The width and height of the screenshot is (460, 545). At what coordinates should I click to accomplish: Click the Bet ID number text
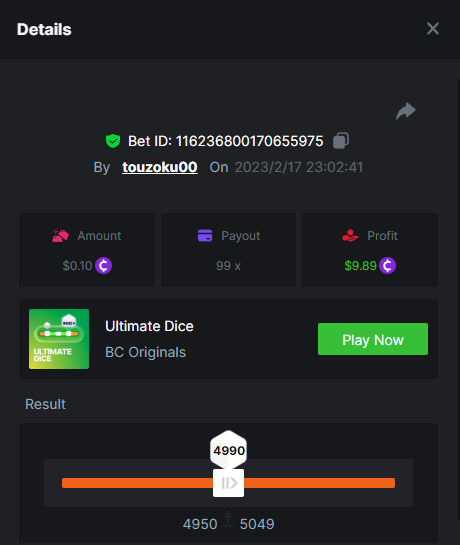tap(250, 141)
